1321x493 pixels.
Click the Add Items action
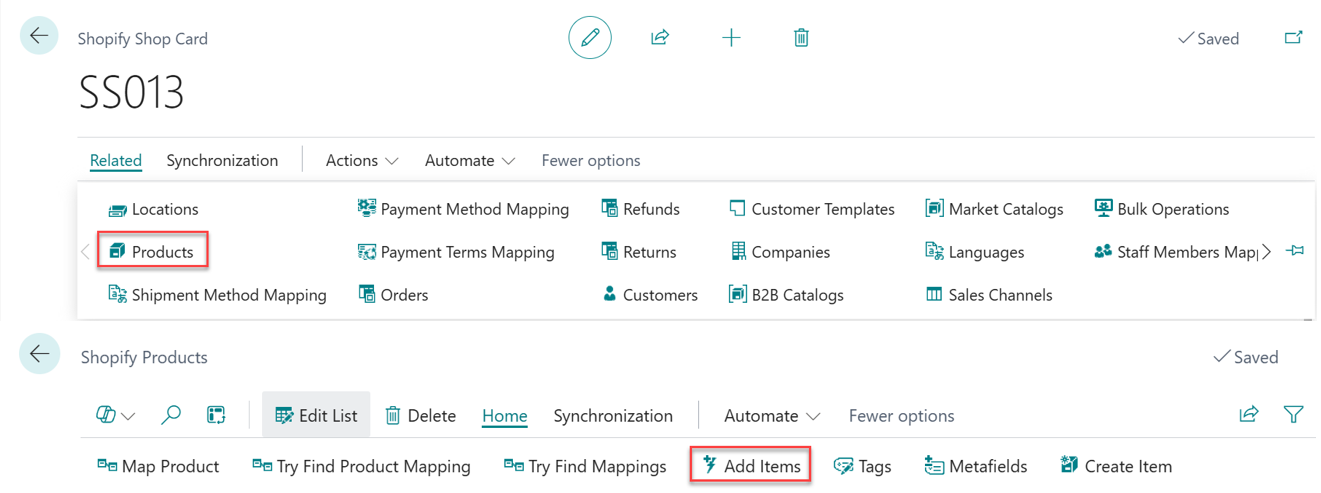pyautogui.click(x=751, y=466)
